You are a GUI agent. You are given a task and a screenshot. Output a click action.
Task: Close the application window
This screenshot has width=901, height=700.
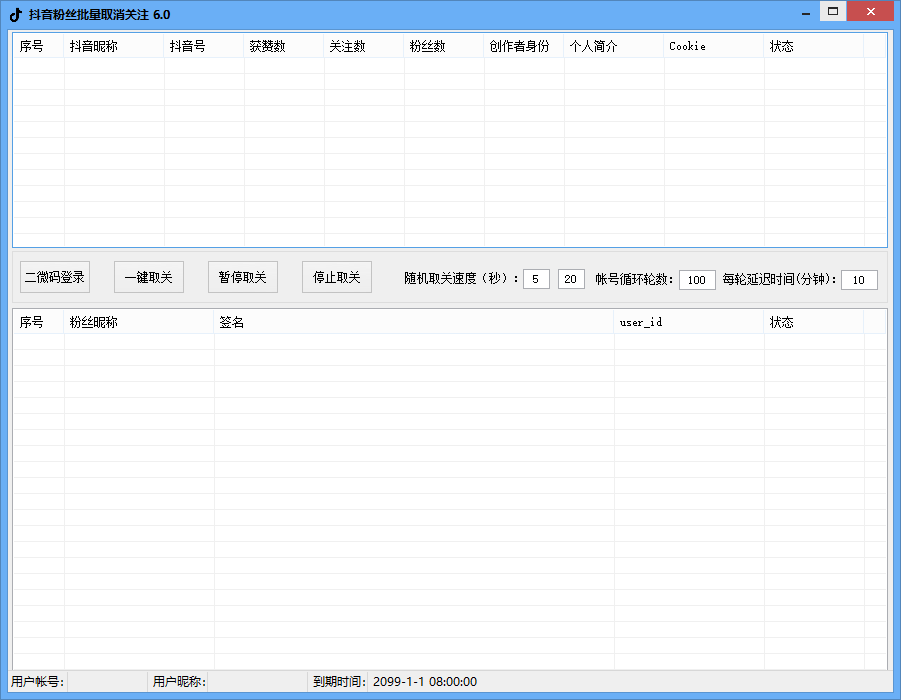click(x=871, y=11)
